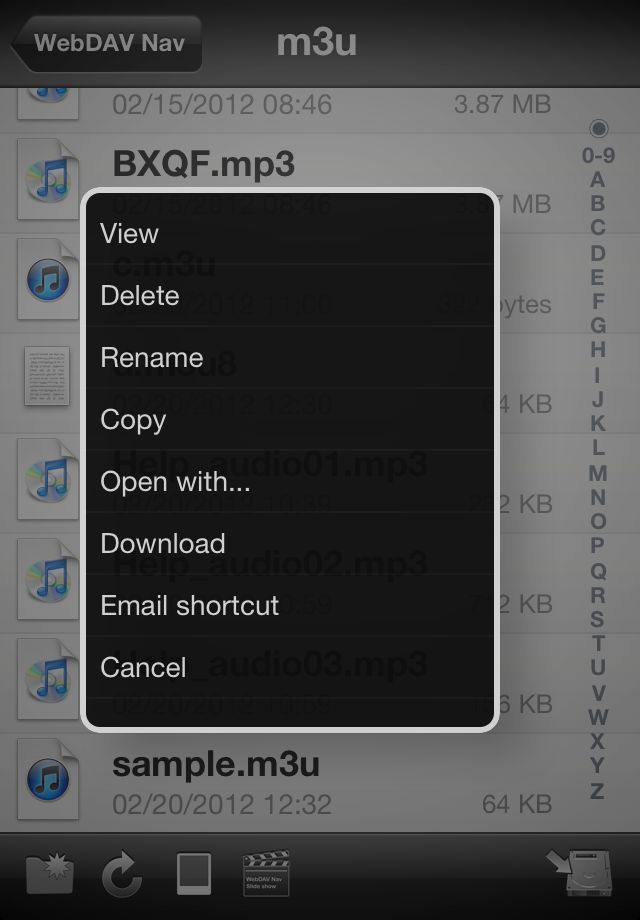This screenshot has width=640, height=920.
Task: Cancel the file action menu
Action: (x=290, y=667)
